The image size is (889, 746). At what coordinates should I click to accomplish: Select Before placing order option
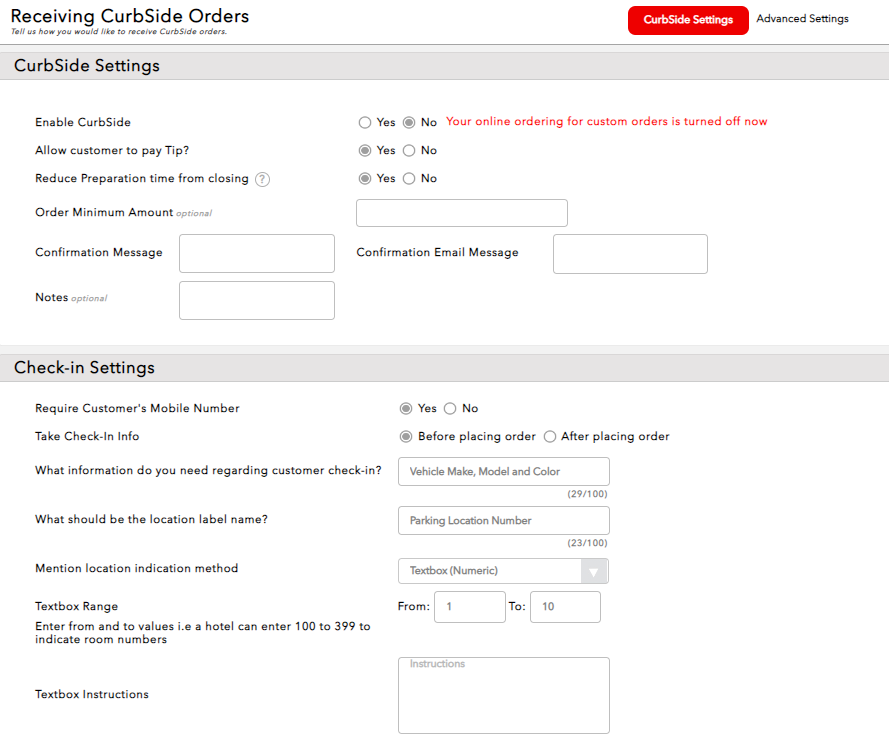[406, 436]
